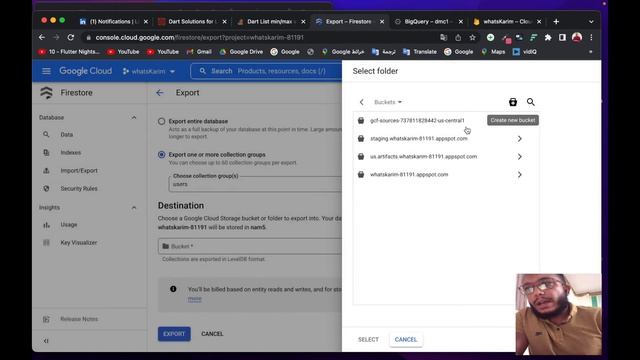
Task: Click the browser back button
Action: [42, 37]
